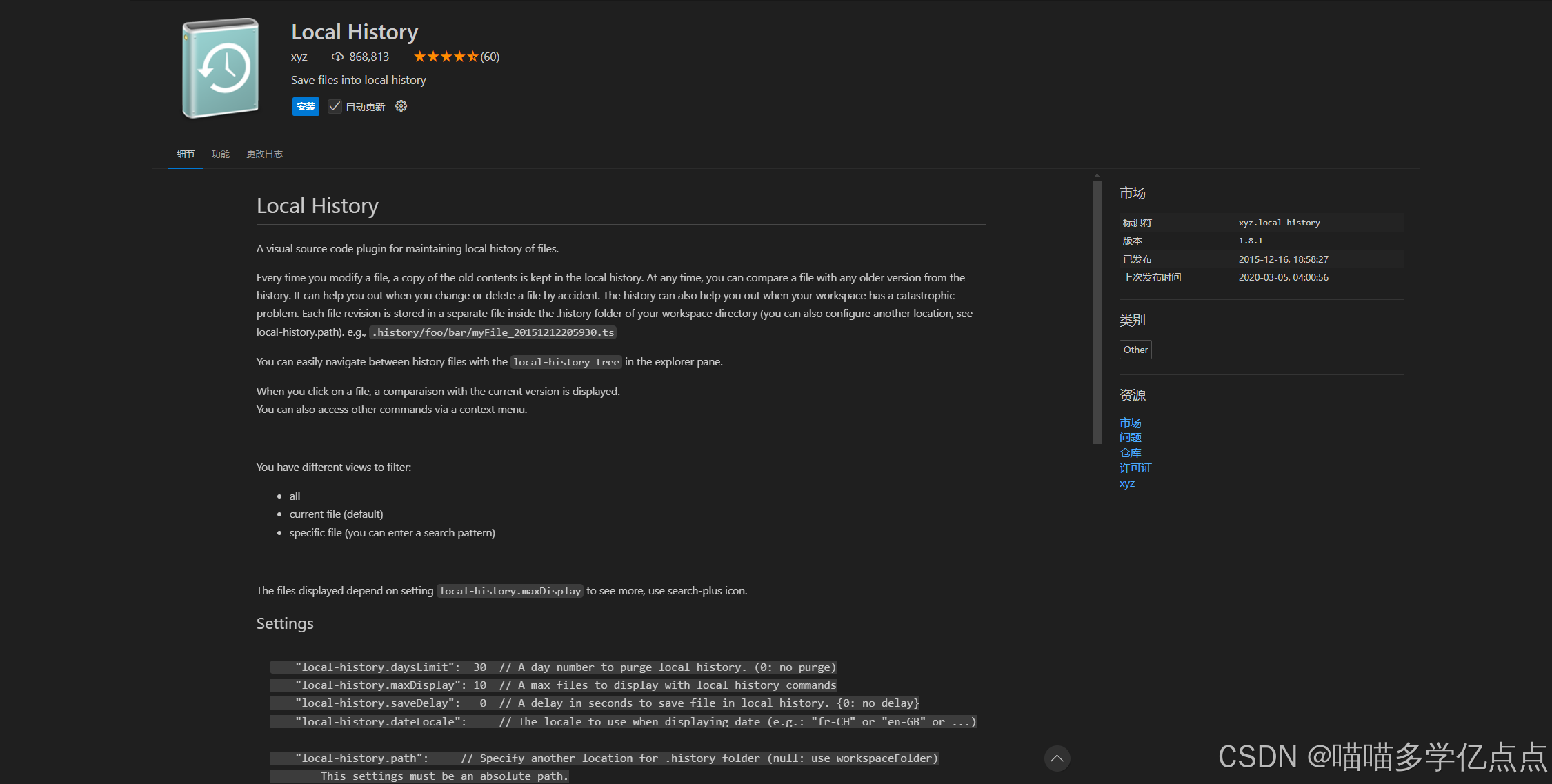Click the readme heading Local History
Screen dimensions: 1552x784
[x=317, y=205]
